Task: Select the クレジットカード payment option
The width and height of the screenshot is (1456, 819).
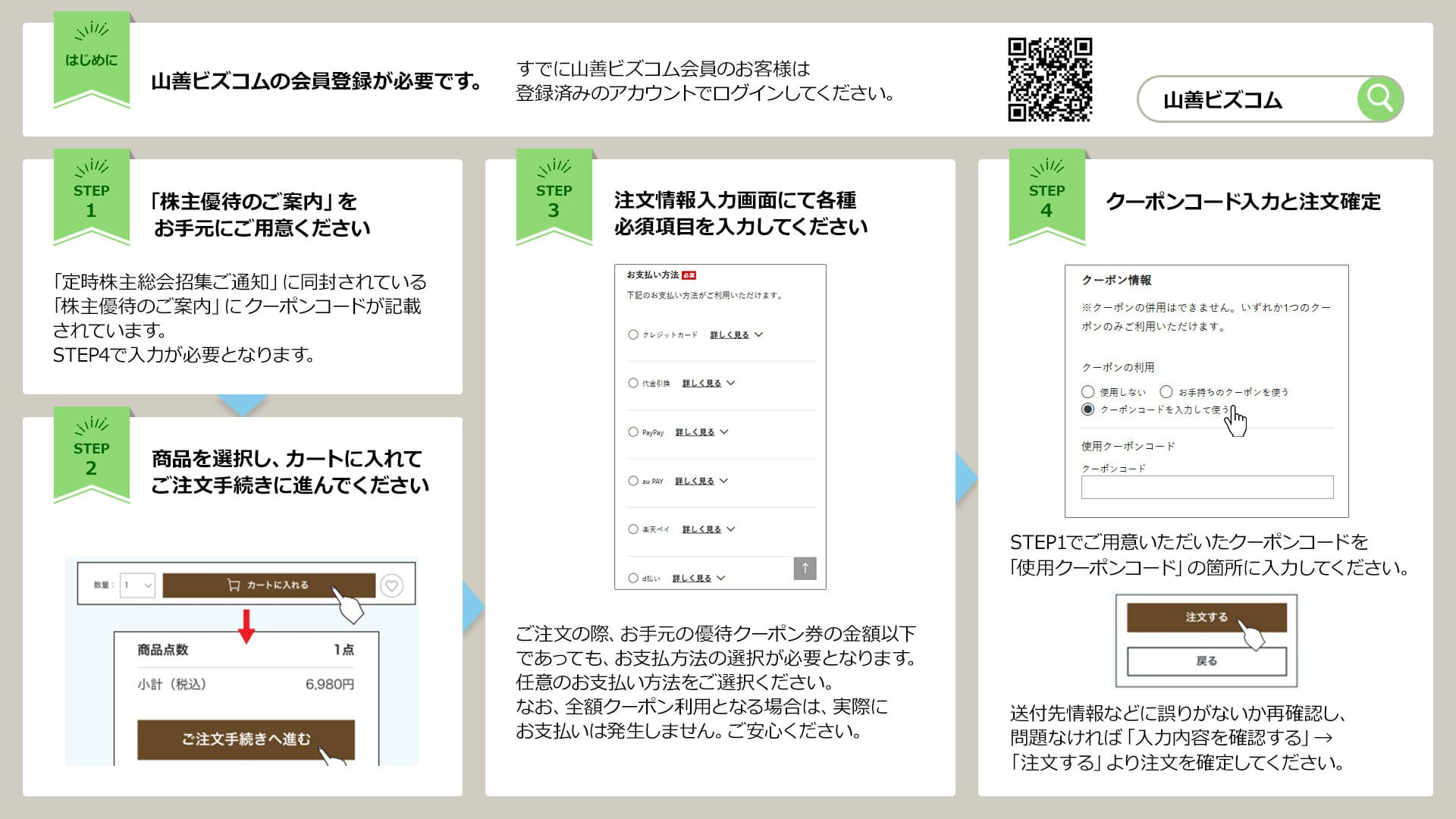Action: tap(633, 335)
